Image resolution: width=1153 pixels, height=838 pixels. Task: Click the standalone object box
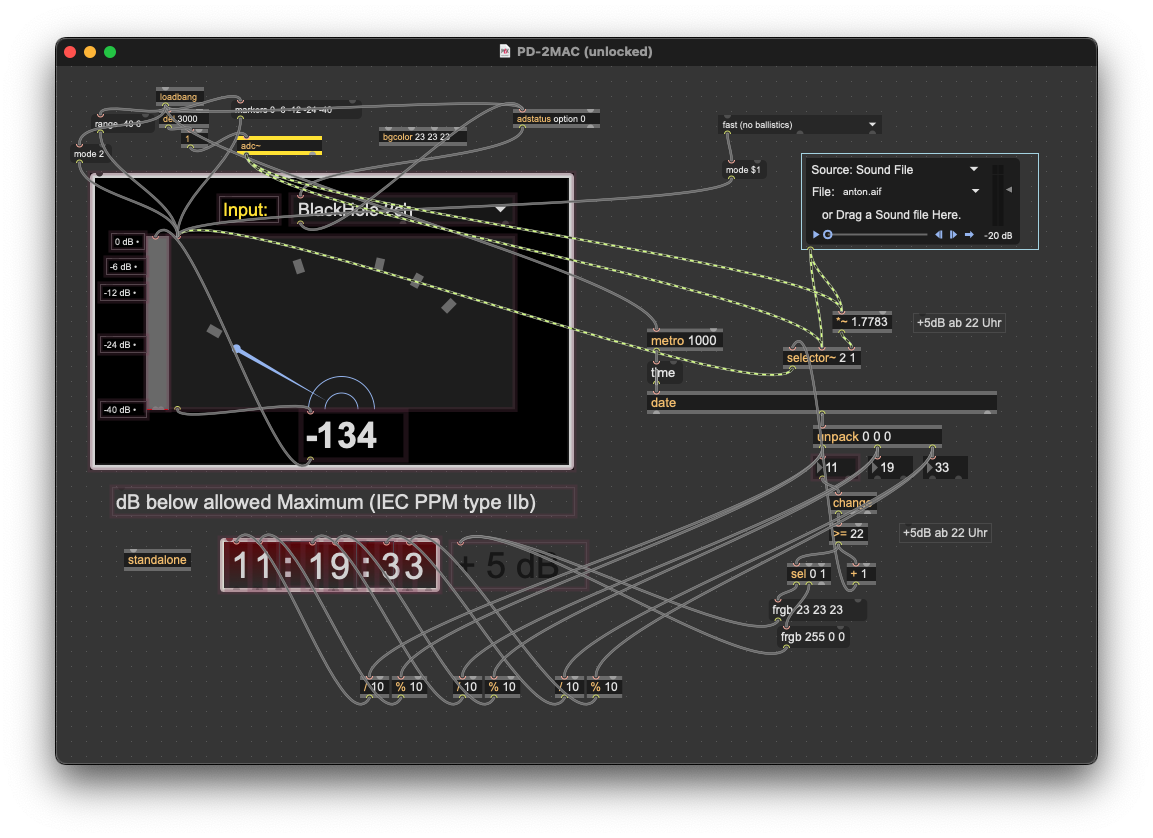coord(157,560)
